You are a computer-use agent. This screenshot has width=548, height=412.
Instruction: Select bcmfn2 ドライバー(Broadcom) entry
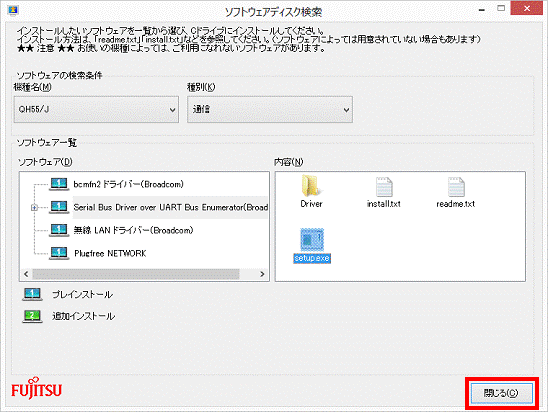coord(128,184)
